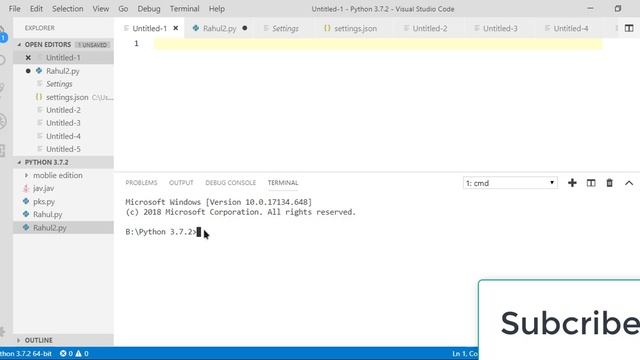
Task: Open pks.py file in explorer
Action: coord(63,201)
